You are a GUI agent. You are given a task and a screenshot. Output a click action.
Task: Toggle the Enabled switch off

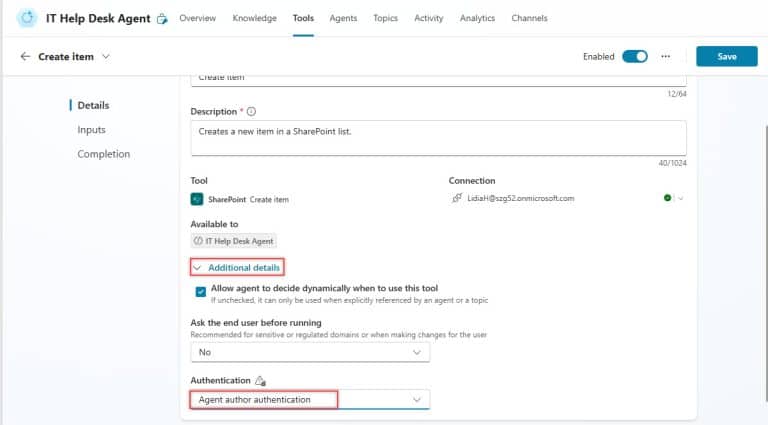[x=634, y=57]
